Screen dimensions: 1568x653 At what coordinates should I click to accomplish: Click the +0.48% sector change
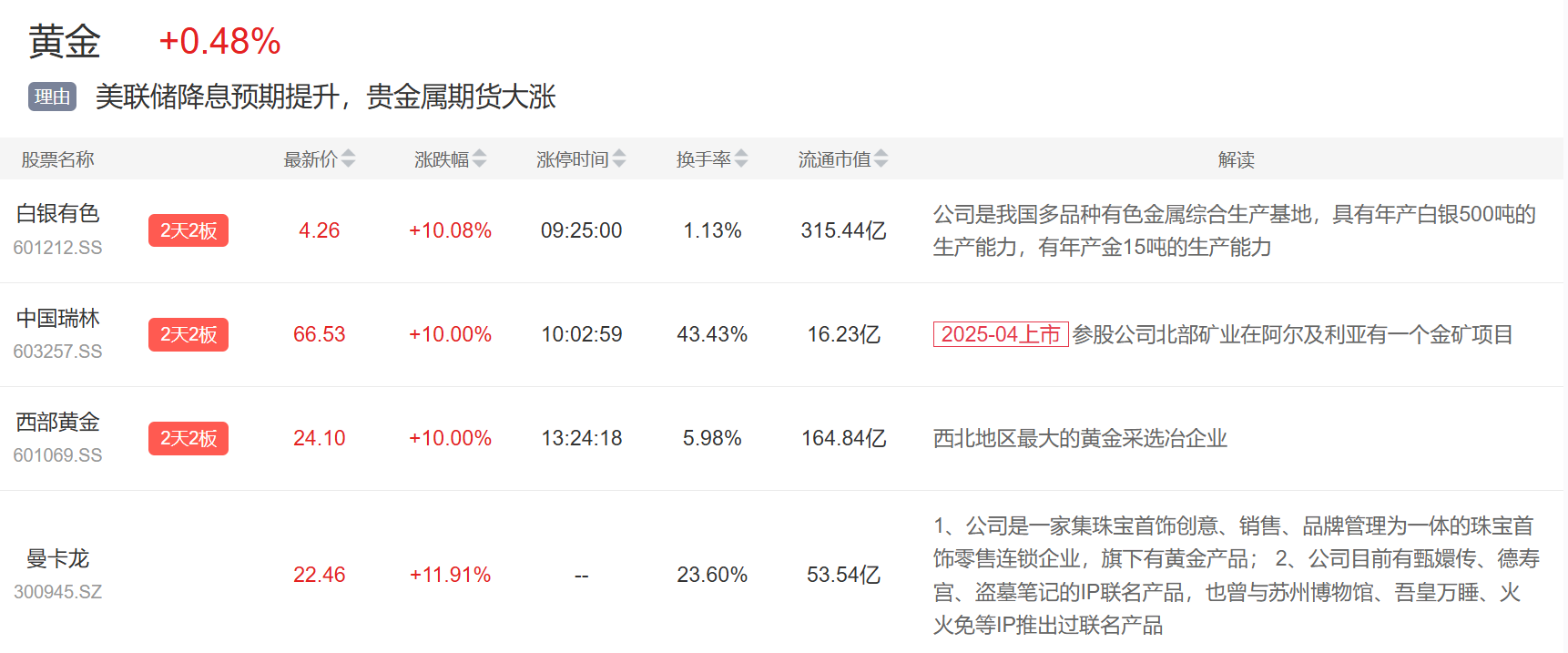coord(219,42)
